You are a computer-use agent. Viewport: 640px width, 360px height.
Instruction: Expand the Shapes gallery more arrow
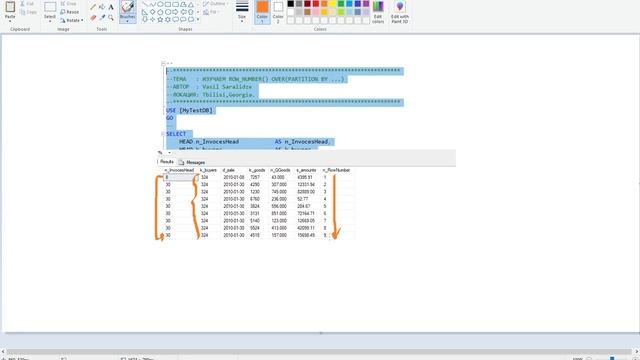tap(198, 20)
